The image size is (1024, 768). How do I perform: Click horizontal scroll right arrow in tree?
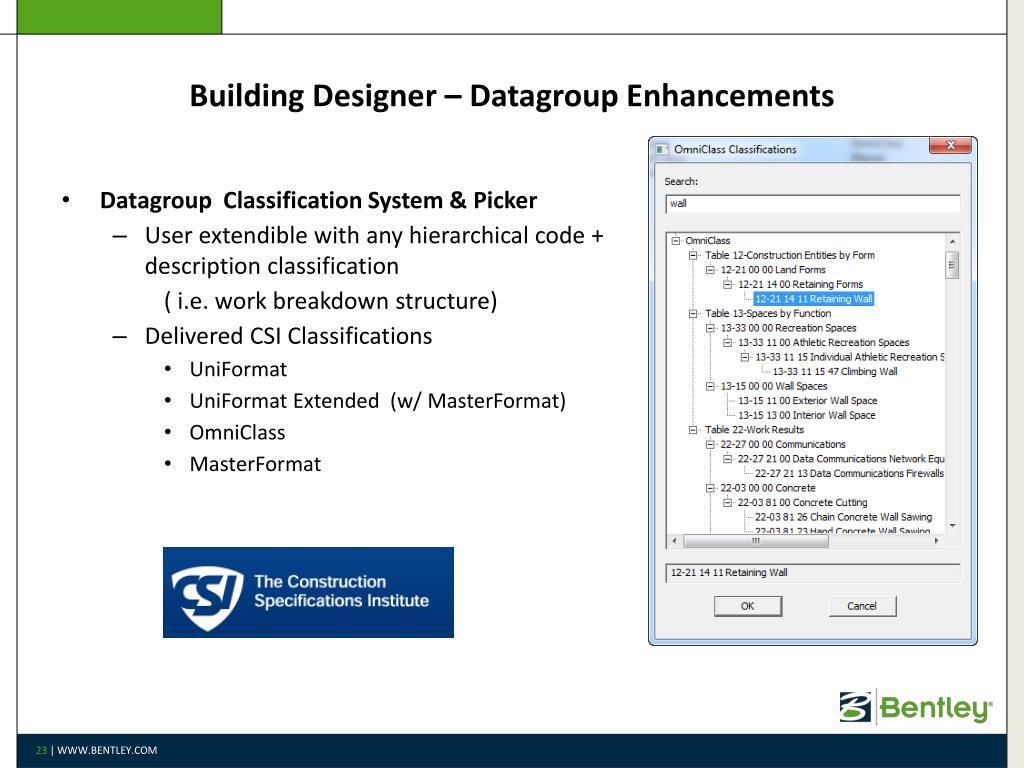(x=937, y=541)
